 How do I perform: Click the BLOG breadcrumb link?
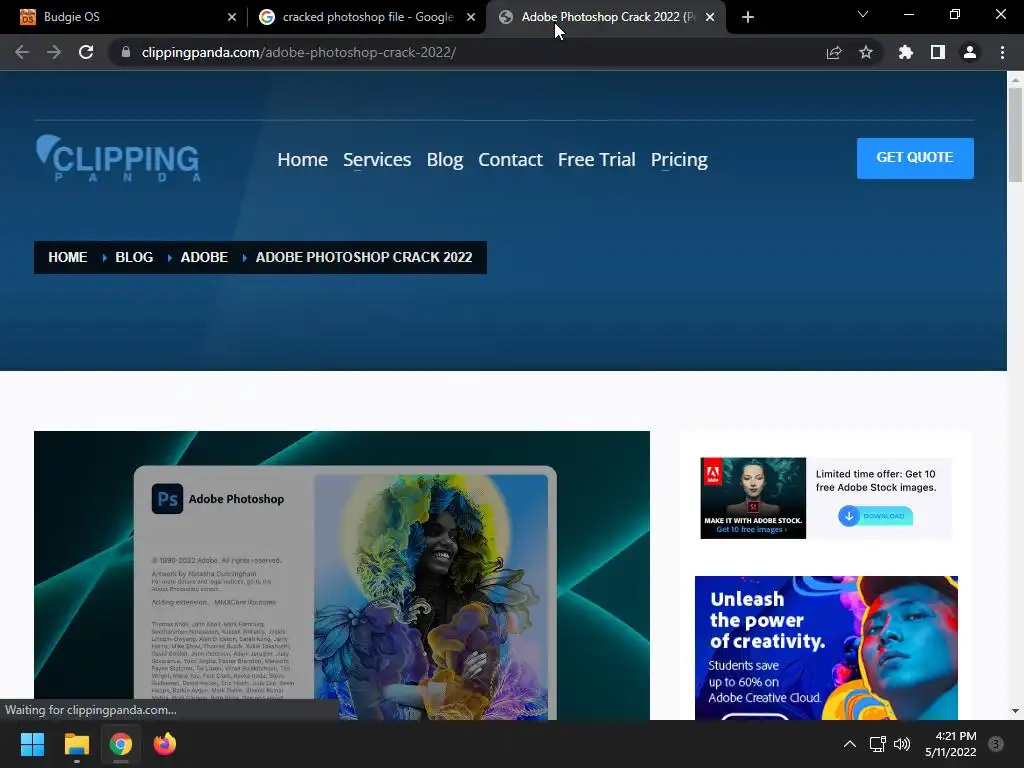pyautogui.click(x=134, y=257)
